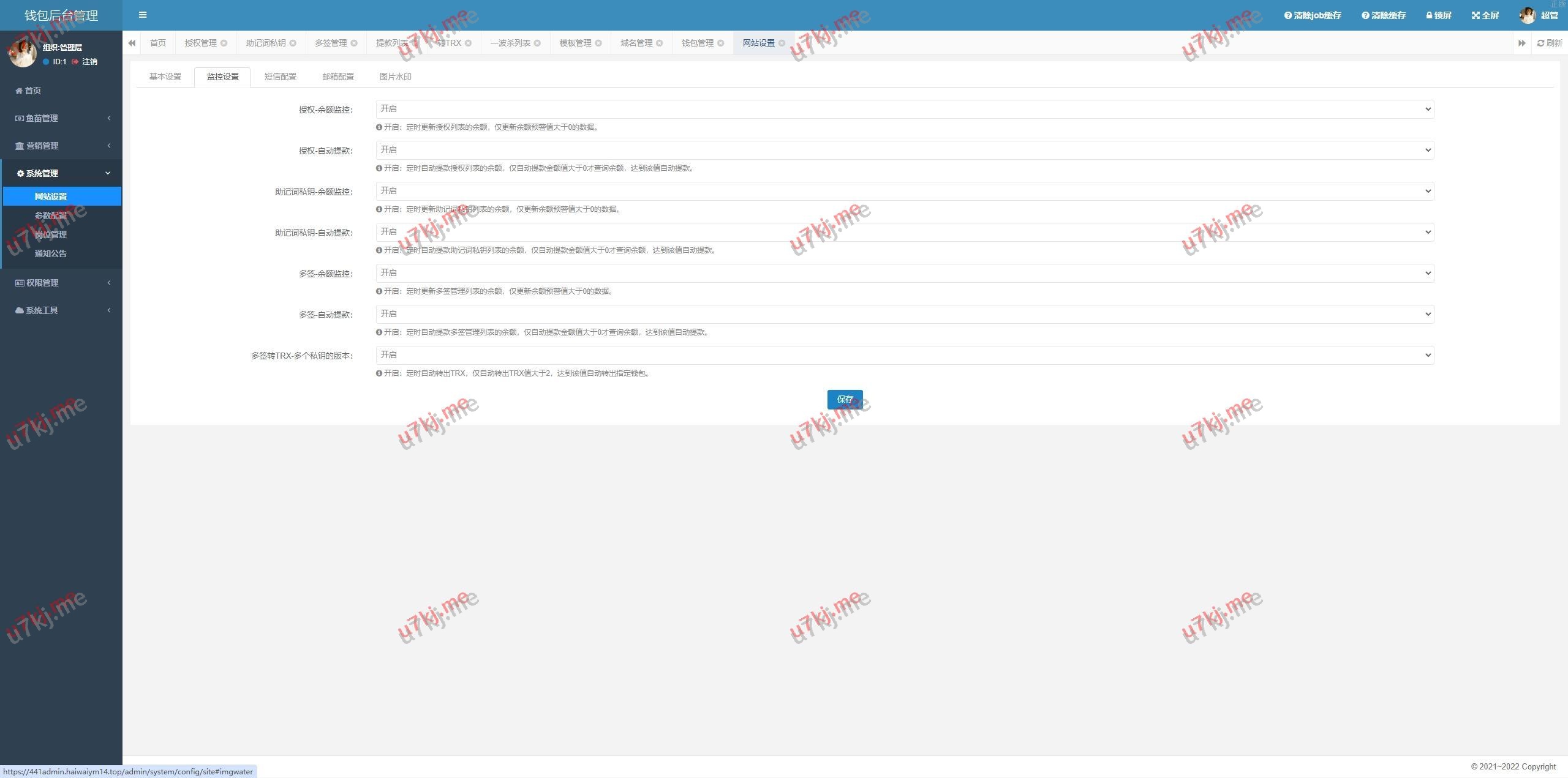Click the 注销 logout link
The width and height of the screenshot is (1568, 778).
coord(89,62)
